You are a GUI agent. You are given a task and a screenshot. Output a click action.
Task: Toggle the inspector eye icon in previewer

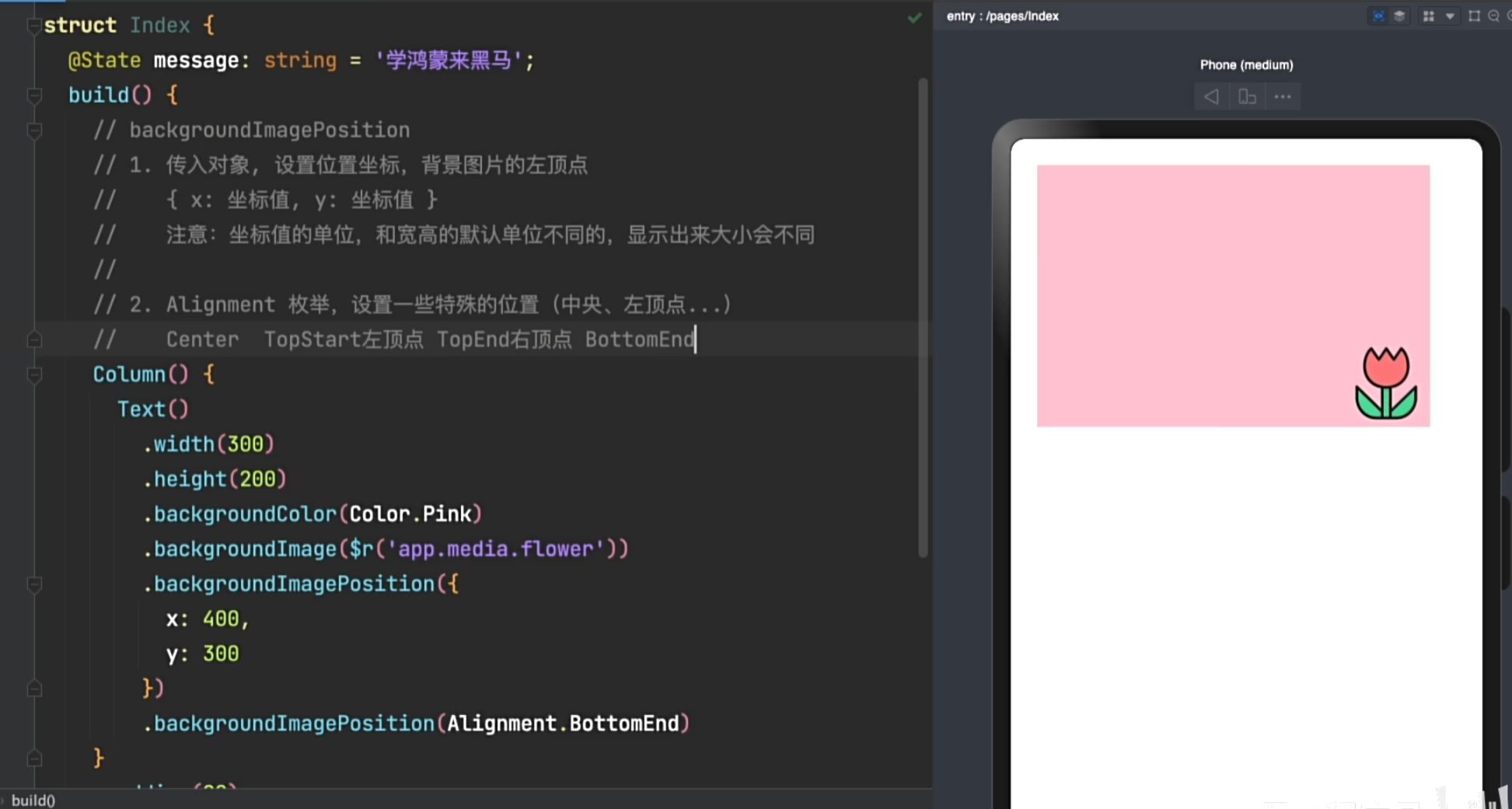pyautogui.click(x=1378, y=16)
